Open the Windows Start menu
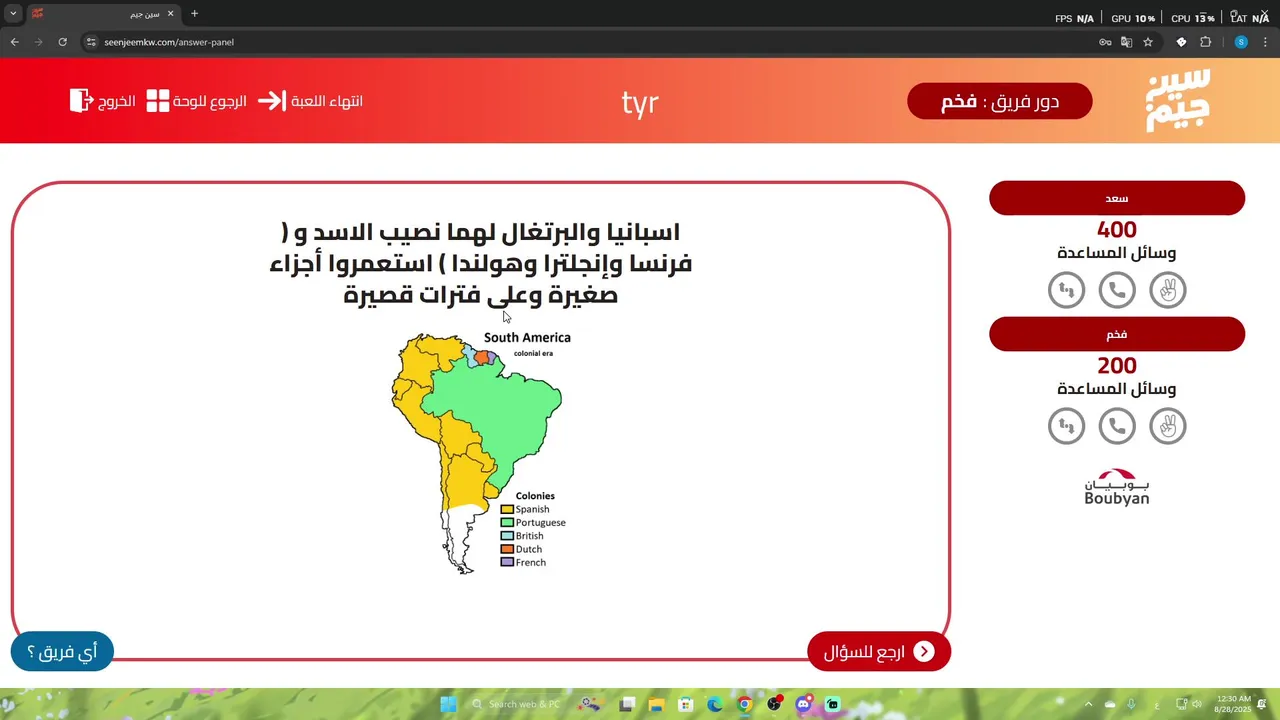The height and width of the screenshot is (720, 1280). (448, 704)
